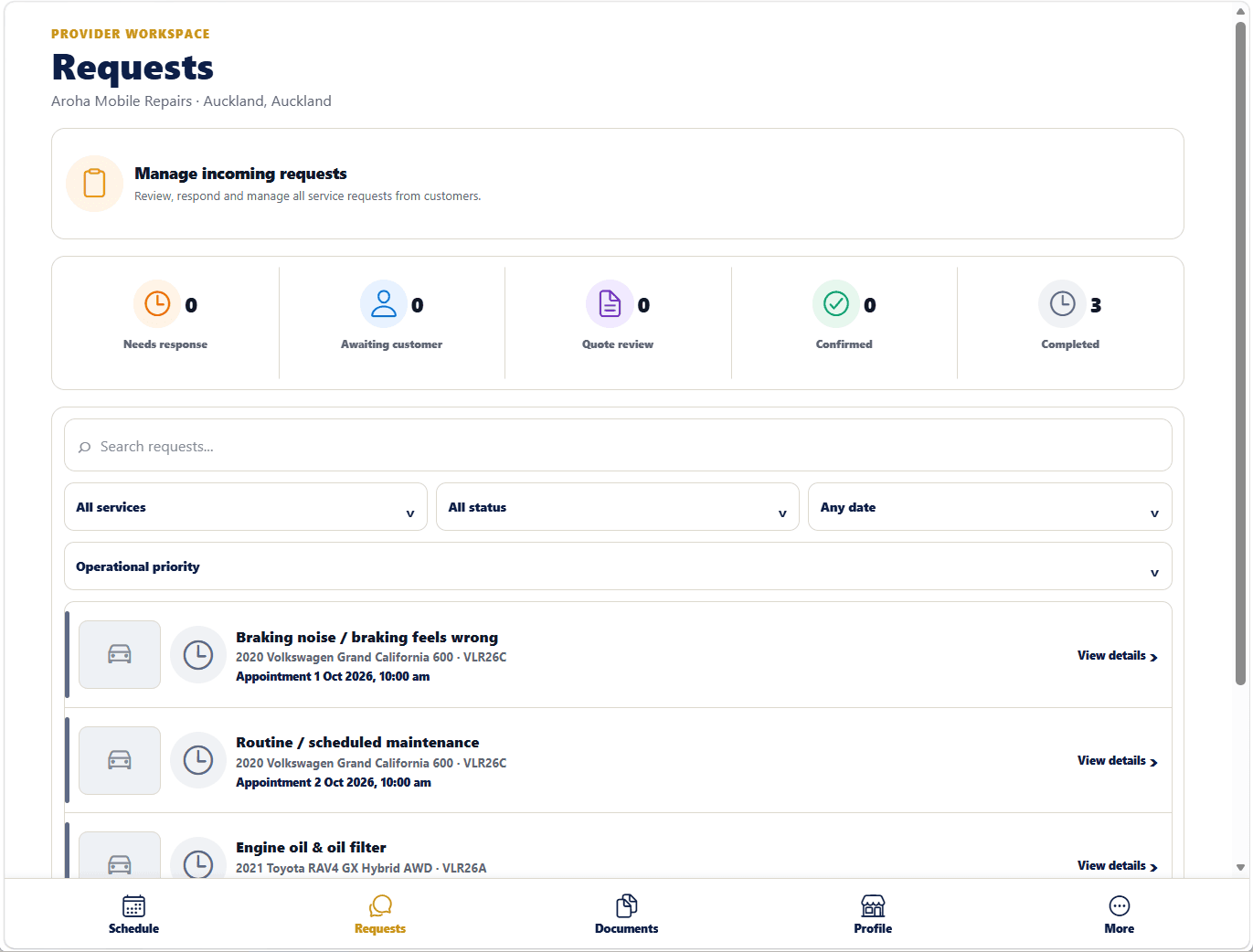Click the Quote review label
The width and height of the screenshot is (1253, 952).
click(x=618, y=344)
